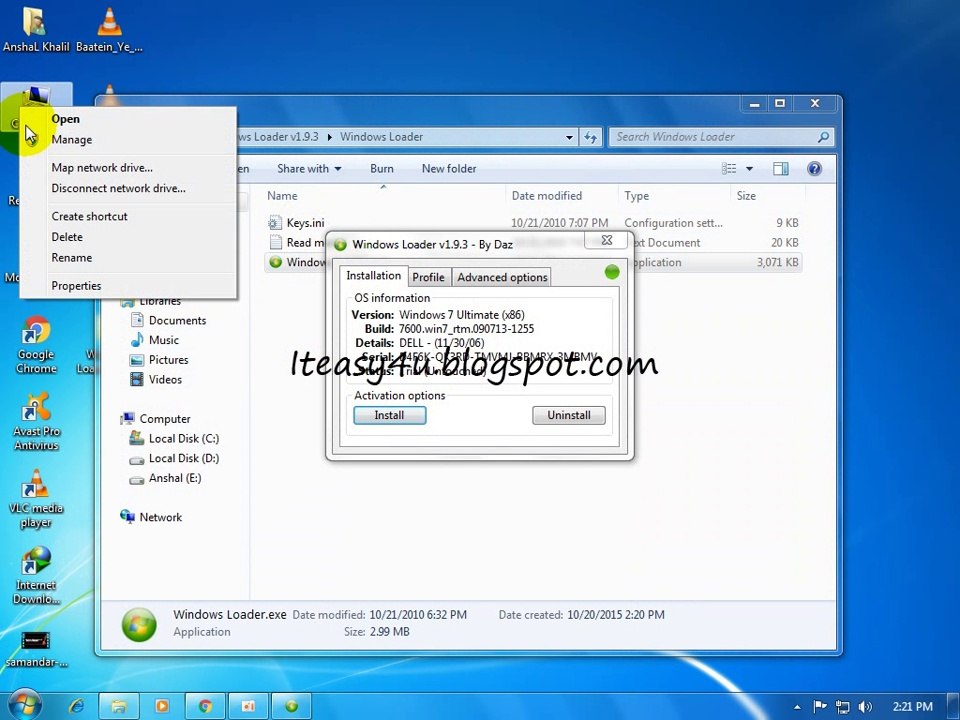This screenshot has height=720, width=960.
Task: Switch to Windows Loader taskbar button
Action: point(291,706)
